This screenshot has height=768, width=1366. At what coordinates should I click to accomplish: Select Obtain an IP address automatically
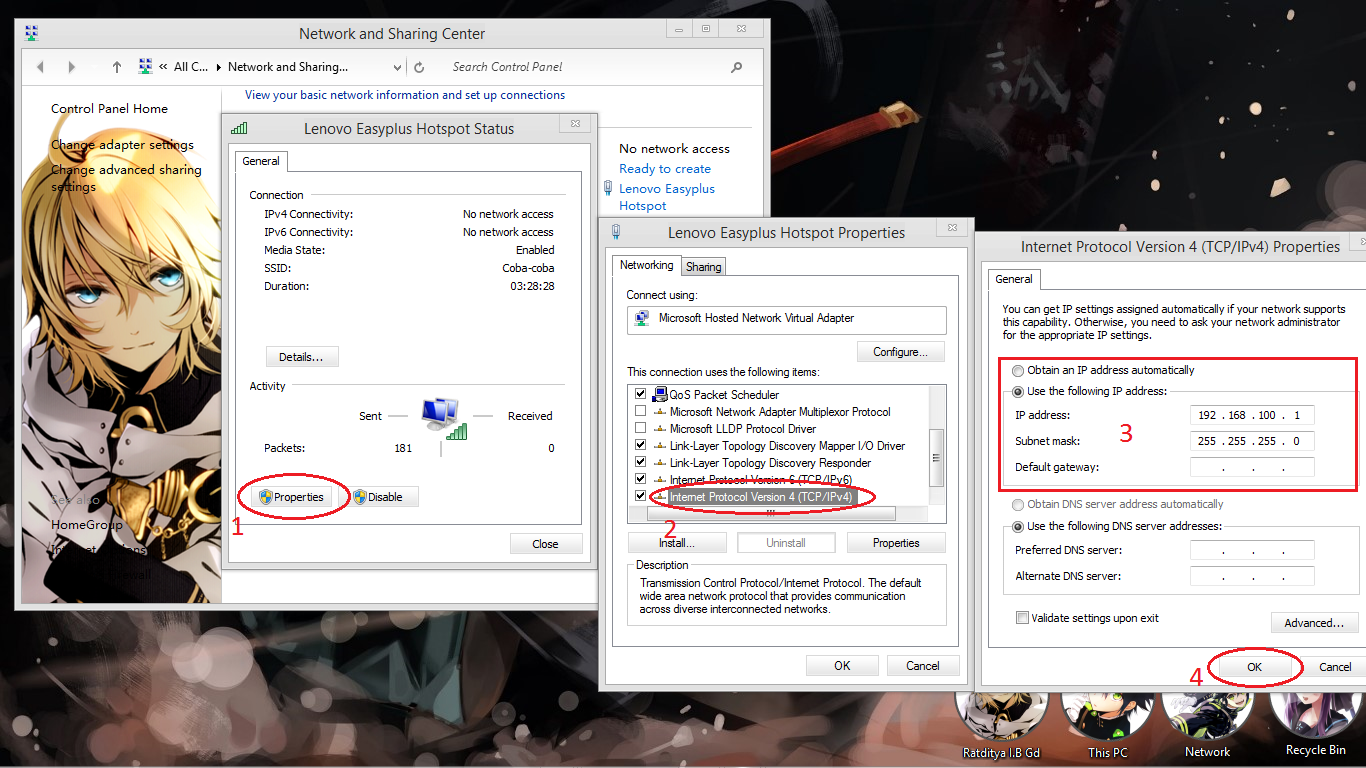(1018, 370)
